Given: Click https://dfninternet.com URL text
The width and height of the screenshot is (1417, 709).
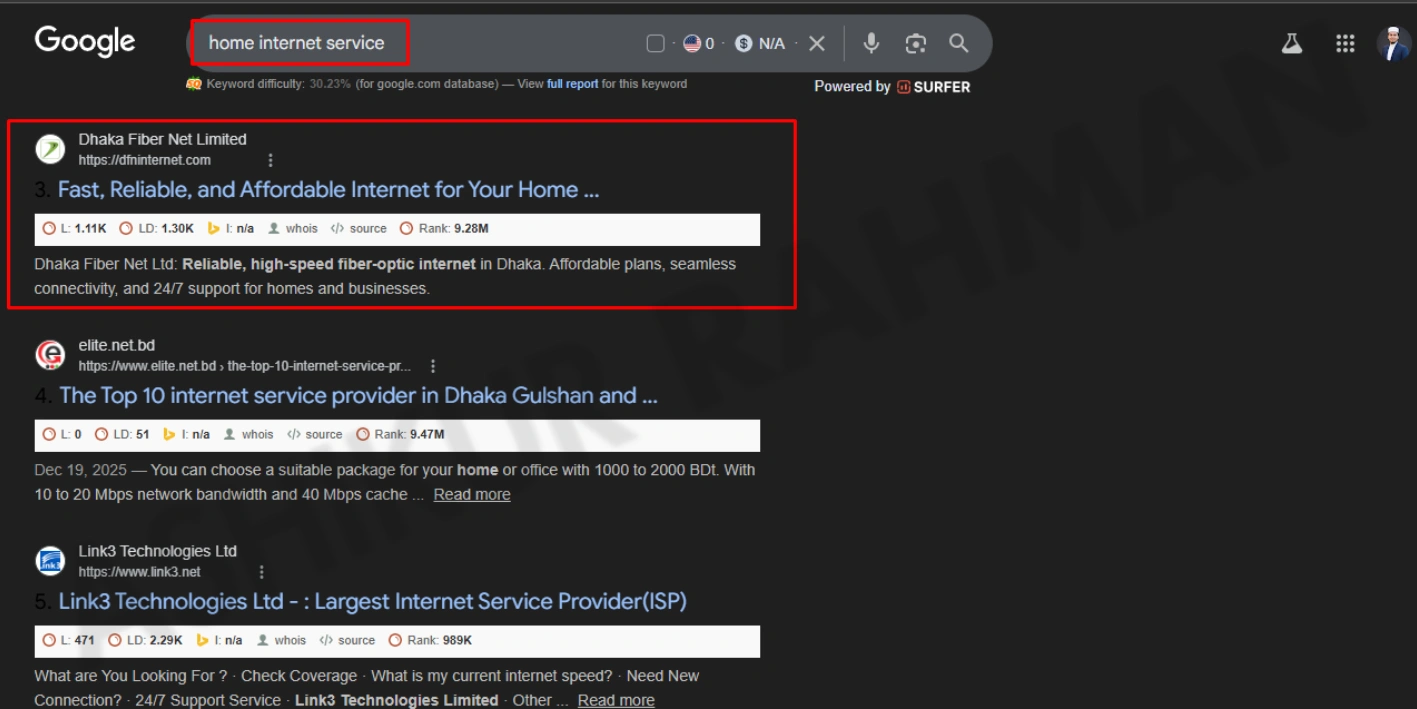Looking at the screenshot, I should click(145, 160).
